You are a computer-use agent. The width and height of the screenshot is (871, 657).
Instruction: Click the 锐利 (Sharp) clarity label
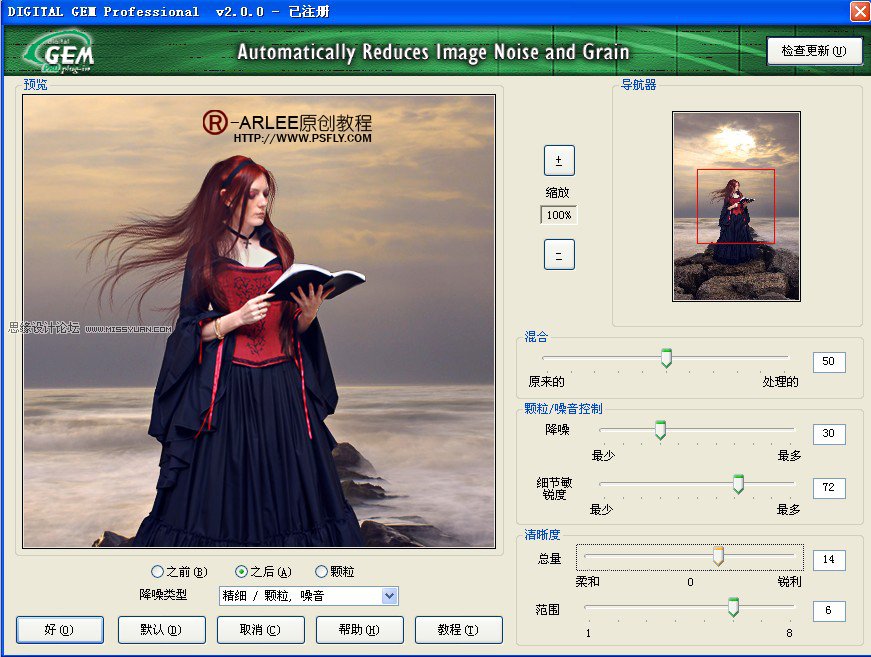point(789,581)
